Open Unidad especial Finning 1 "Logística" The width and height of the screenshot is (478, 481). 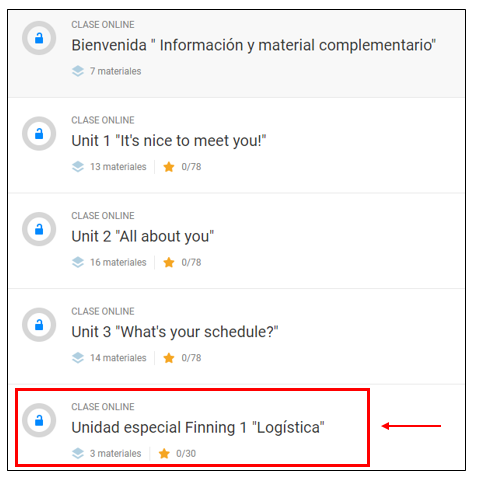198,428
